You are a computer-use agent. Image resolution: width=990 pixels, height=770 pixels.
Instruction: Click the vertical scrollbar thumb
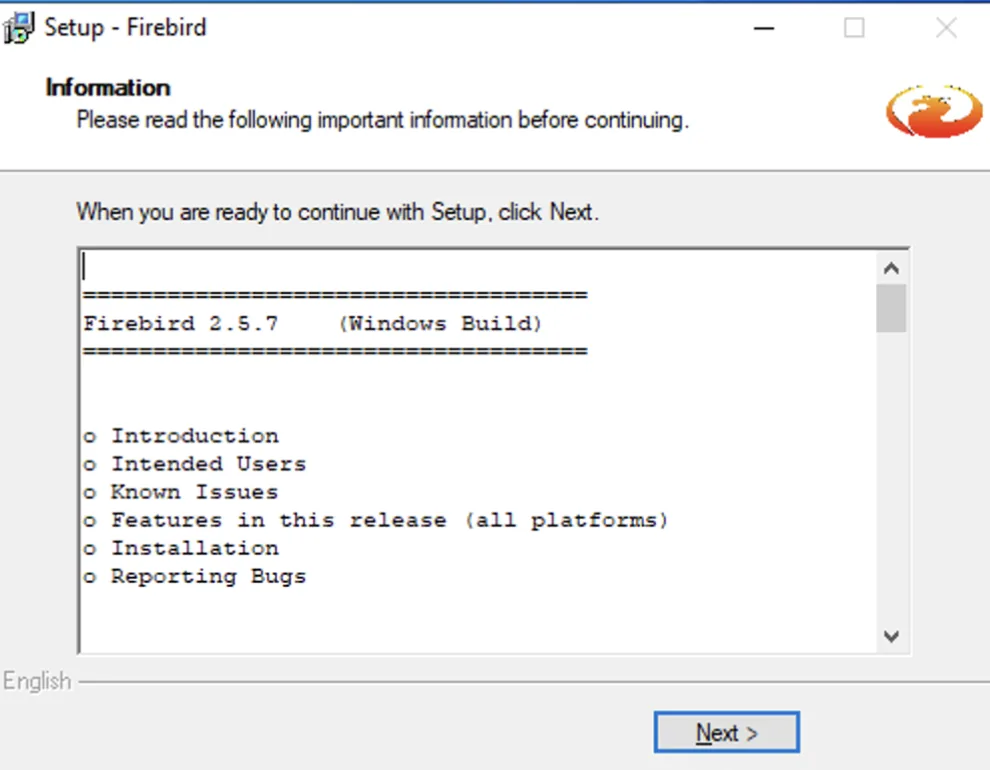coord(891,308)
